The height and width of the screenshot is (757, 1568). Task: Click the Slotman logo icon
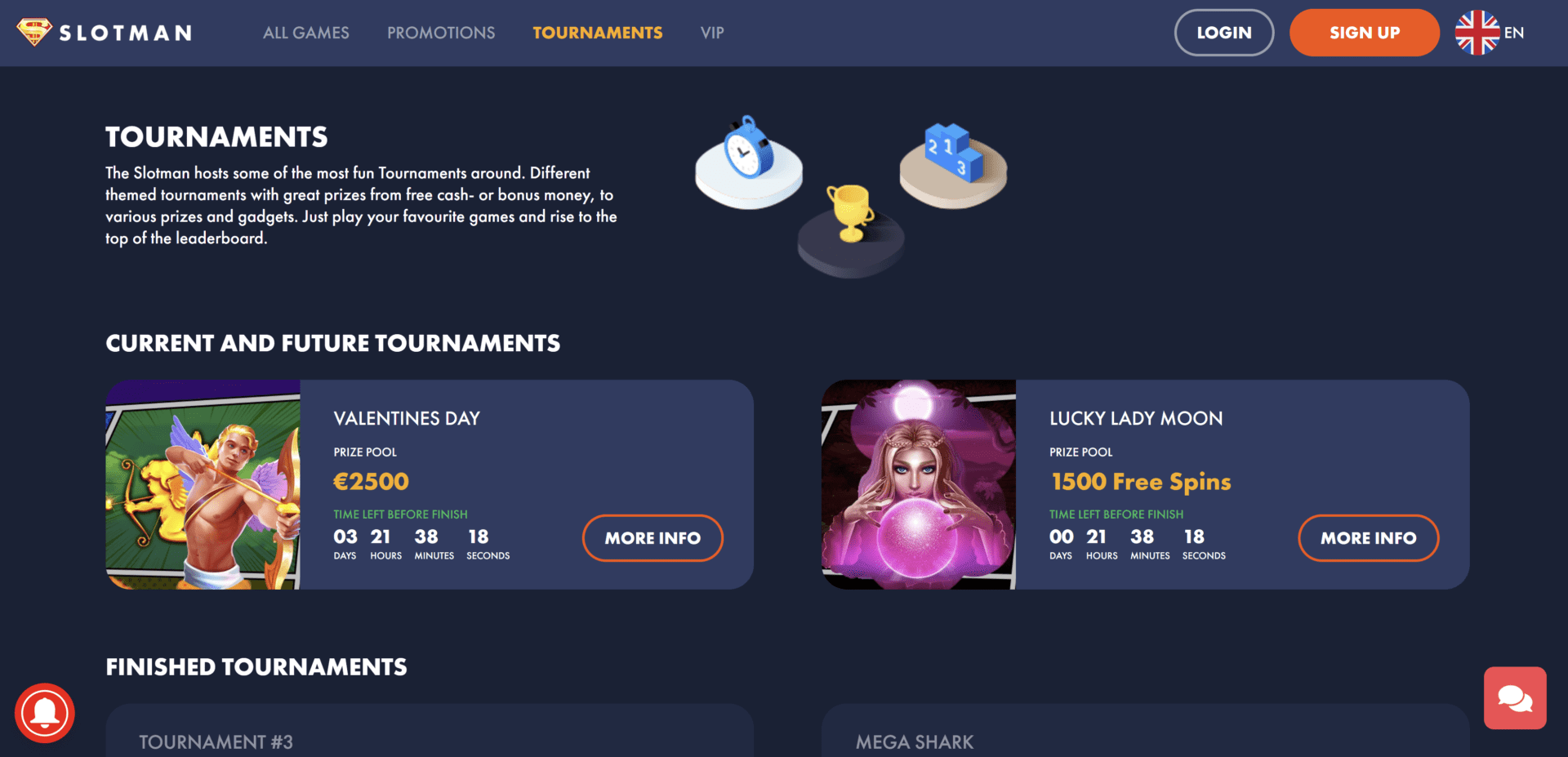point(34,33)
